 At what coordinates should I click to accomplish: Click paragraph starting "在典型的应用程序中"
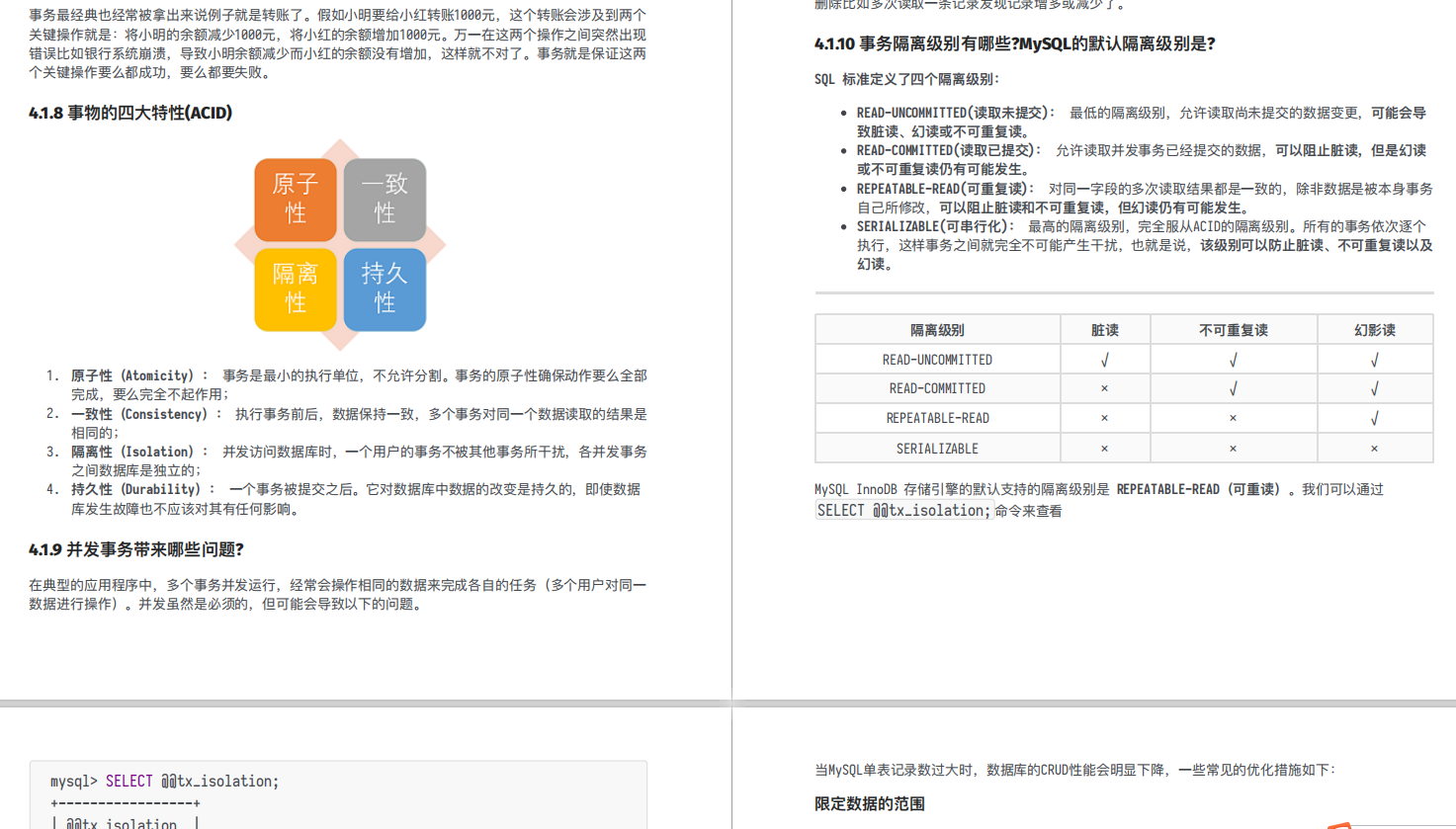[x=338, y=594]
